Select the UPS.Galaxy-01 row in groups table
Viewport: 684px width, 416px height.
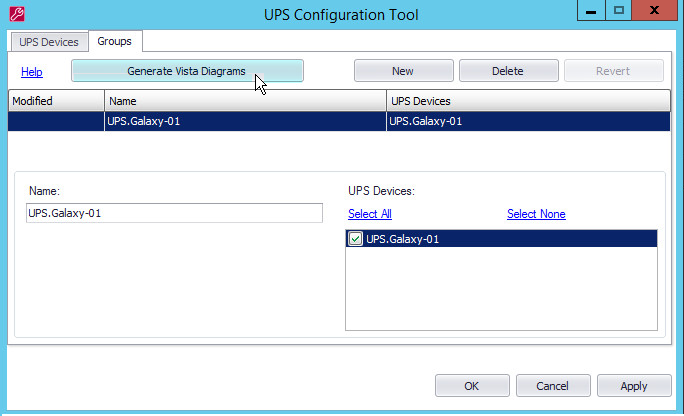point(245,121)
